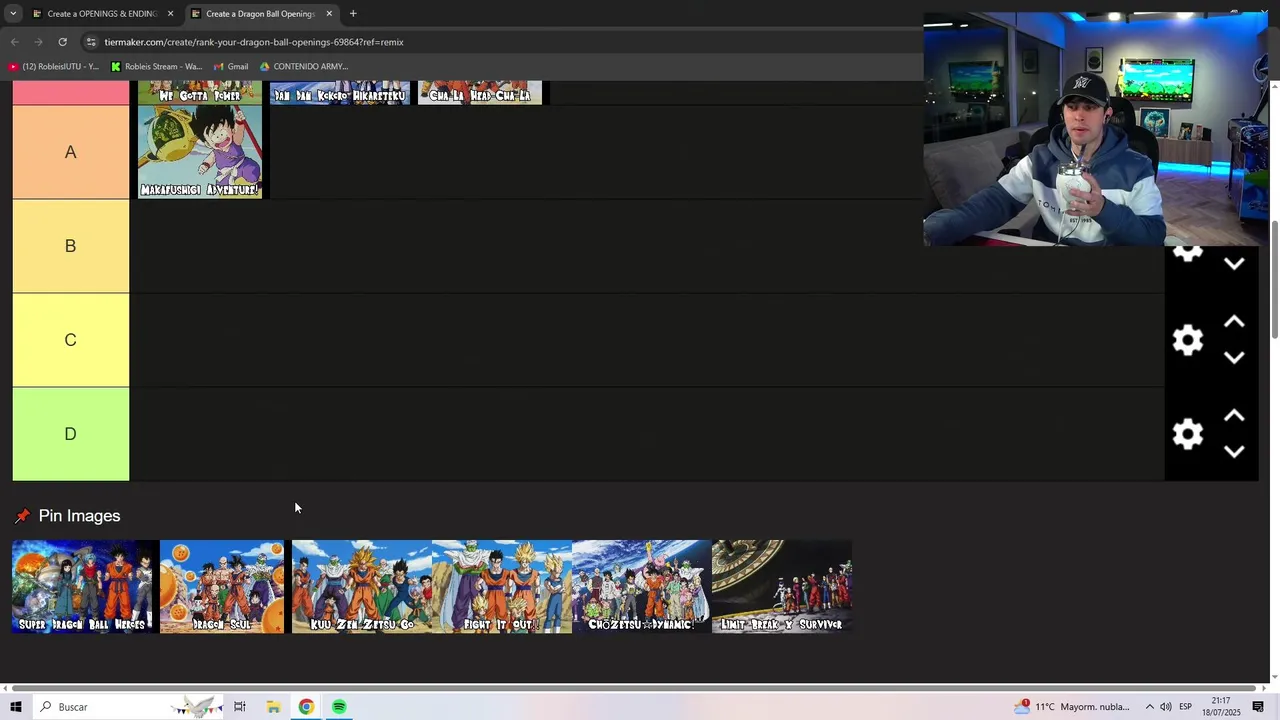This screenshot has width=1280, height=720.
Task: View site information icon in address bar
Action: pos(91,42)
